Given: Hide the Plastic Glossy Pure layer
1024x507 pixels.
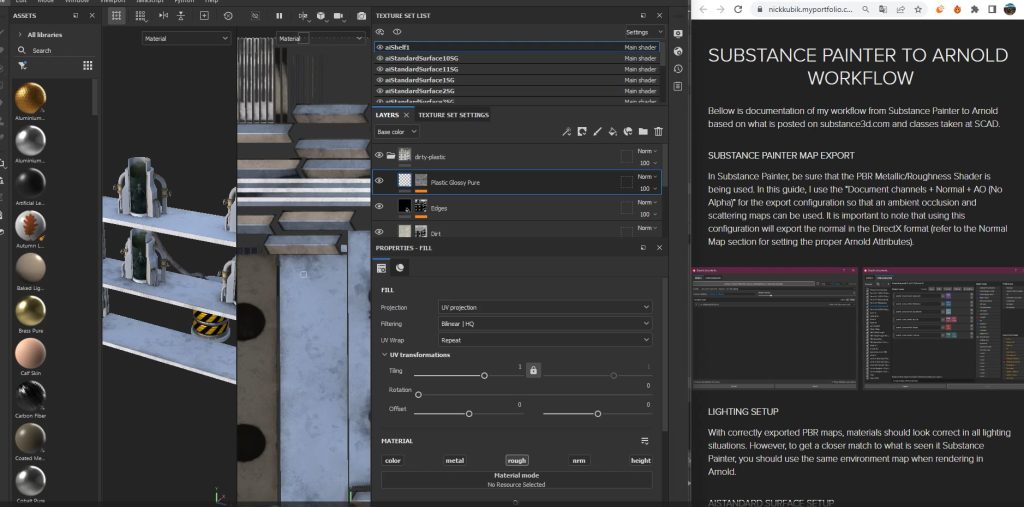Looking at the screenshot, I should (379, 181).
